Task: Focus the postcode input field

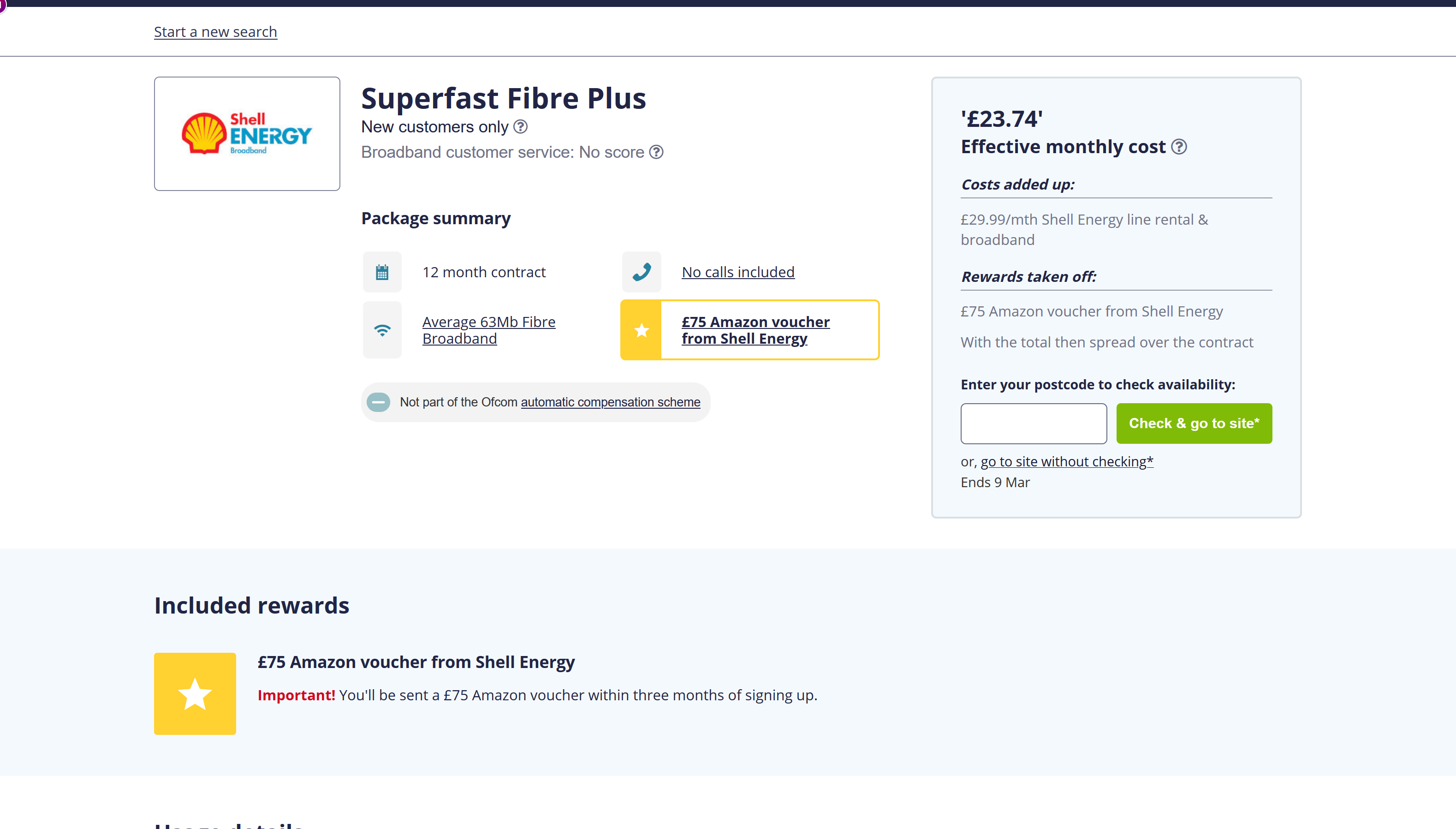Action: [1034, 423]
